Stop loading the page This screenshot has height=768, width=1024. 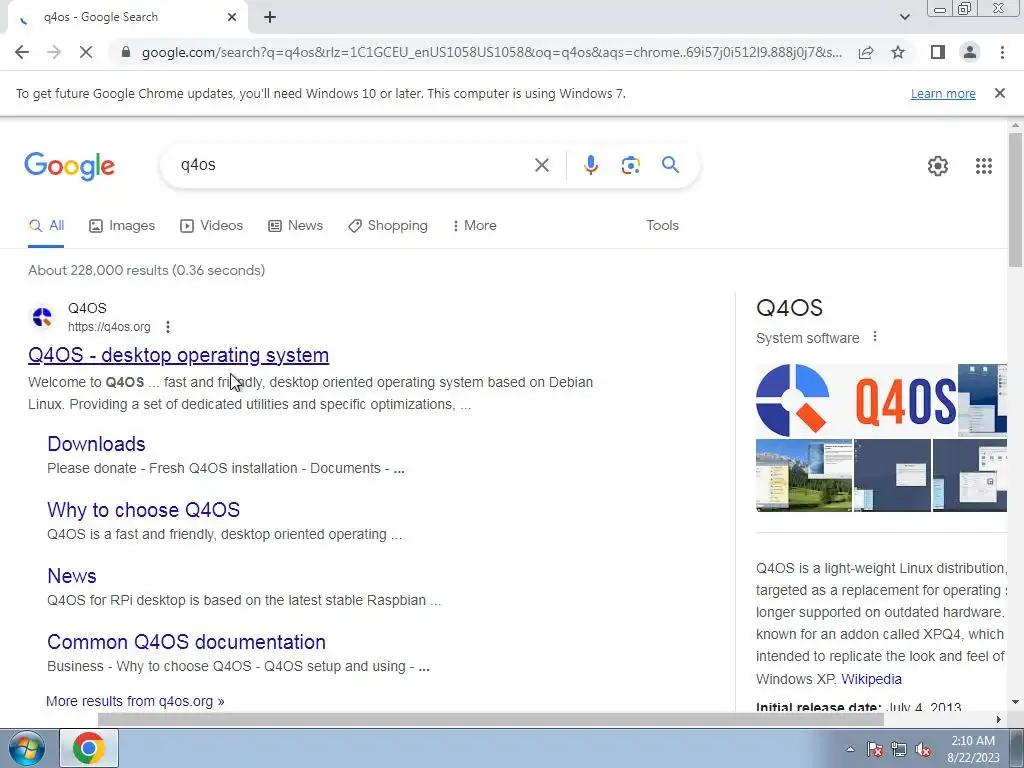point(86,52)
